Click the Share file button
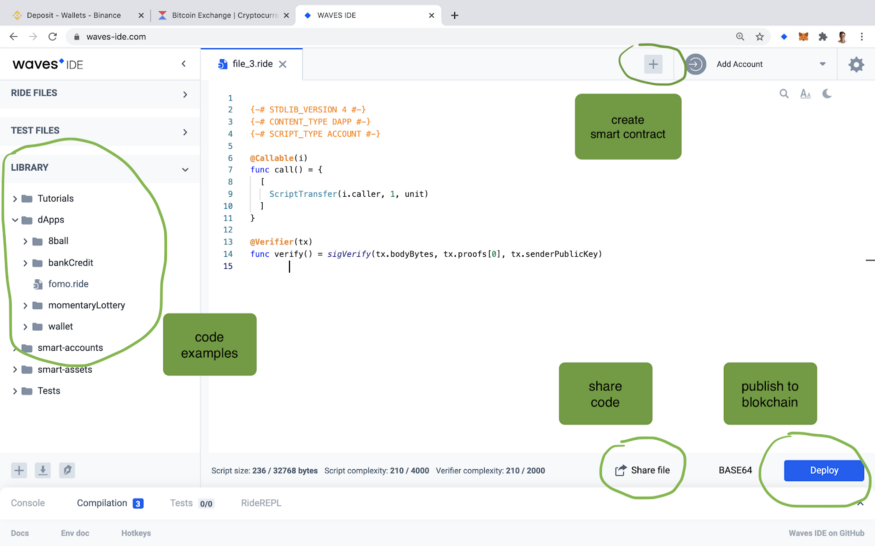Viewport: 875px width, 546px height. pos(642,470)
